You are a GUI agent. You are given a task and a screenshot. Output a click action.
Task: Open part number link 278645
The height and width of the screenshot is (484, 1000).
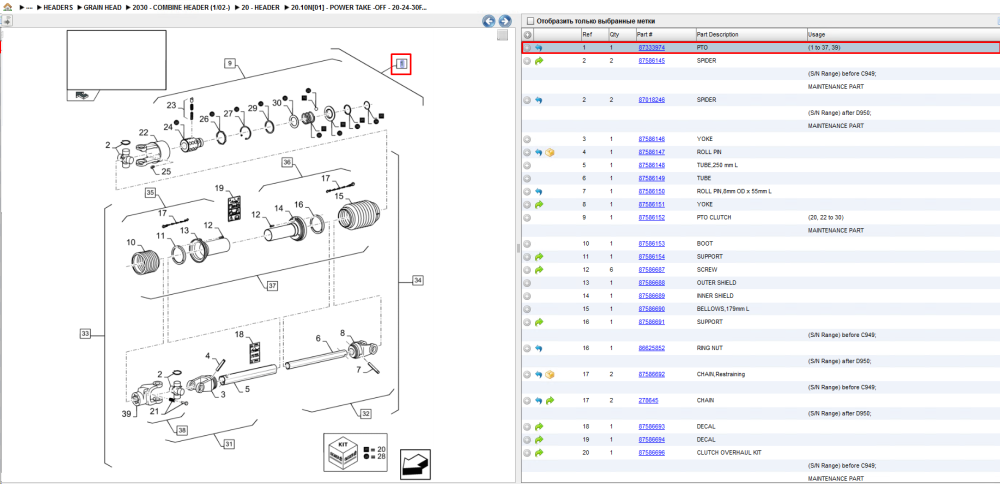[x=648, y=400]
